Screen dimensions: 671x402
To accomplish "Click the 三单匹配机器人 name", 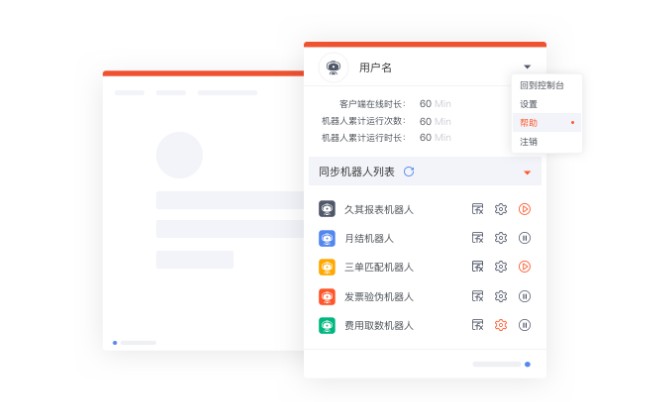I will (x=379, y=267).
